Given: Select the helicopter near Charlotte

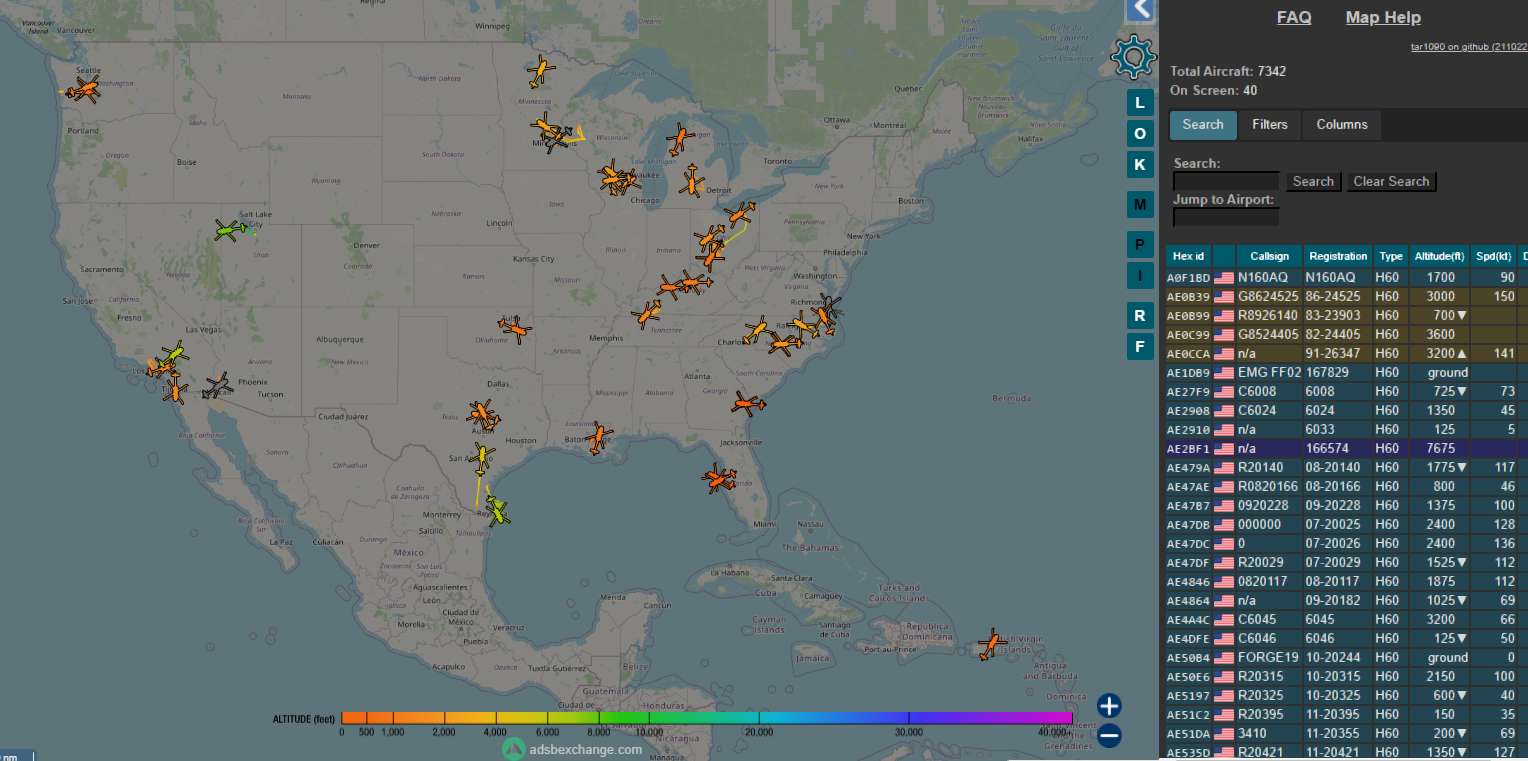Looking at the screenshot, I should [x=757, y=330].
